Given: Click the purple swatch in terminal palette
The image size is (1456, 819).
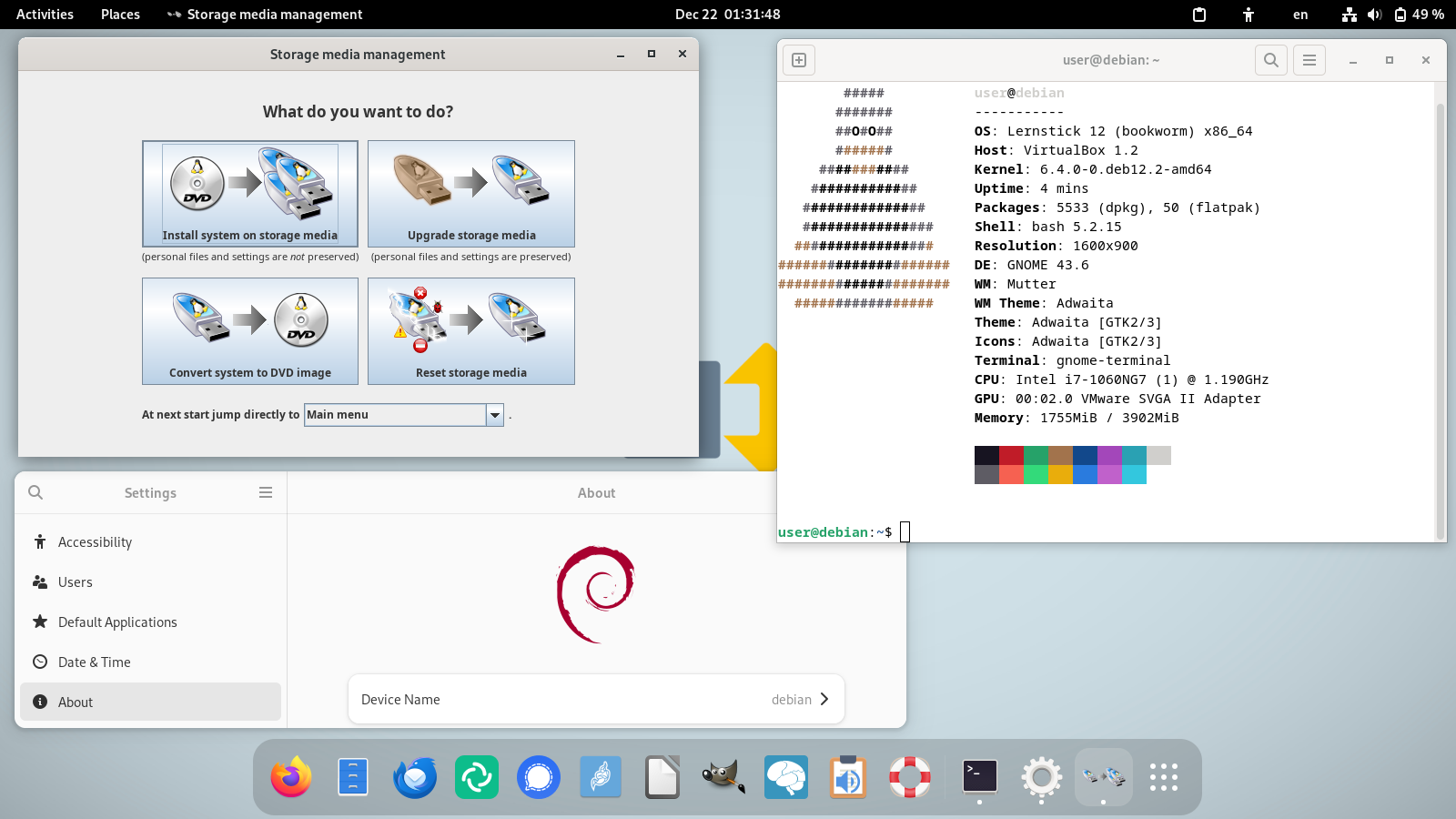Looking at the screenshot, I should [x=1109, y=455].
